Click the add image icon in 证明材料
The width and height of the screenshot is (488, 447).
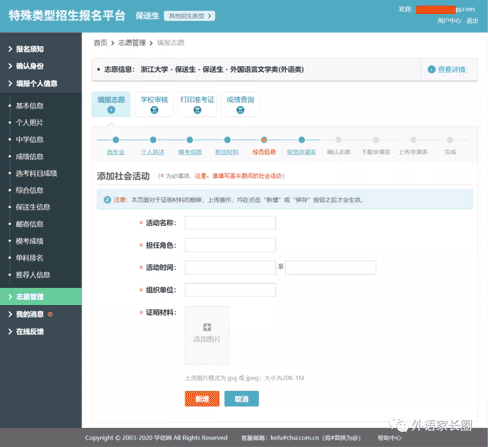pos(207,327)
